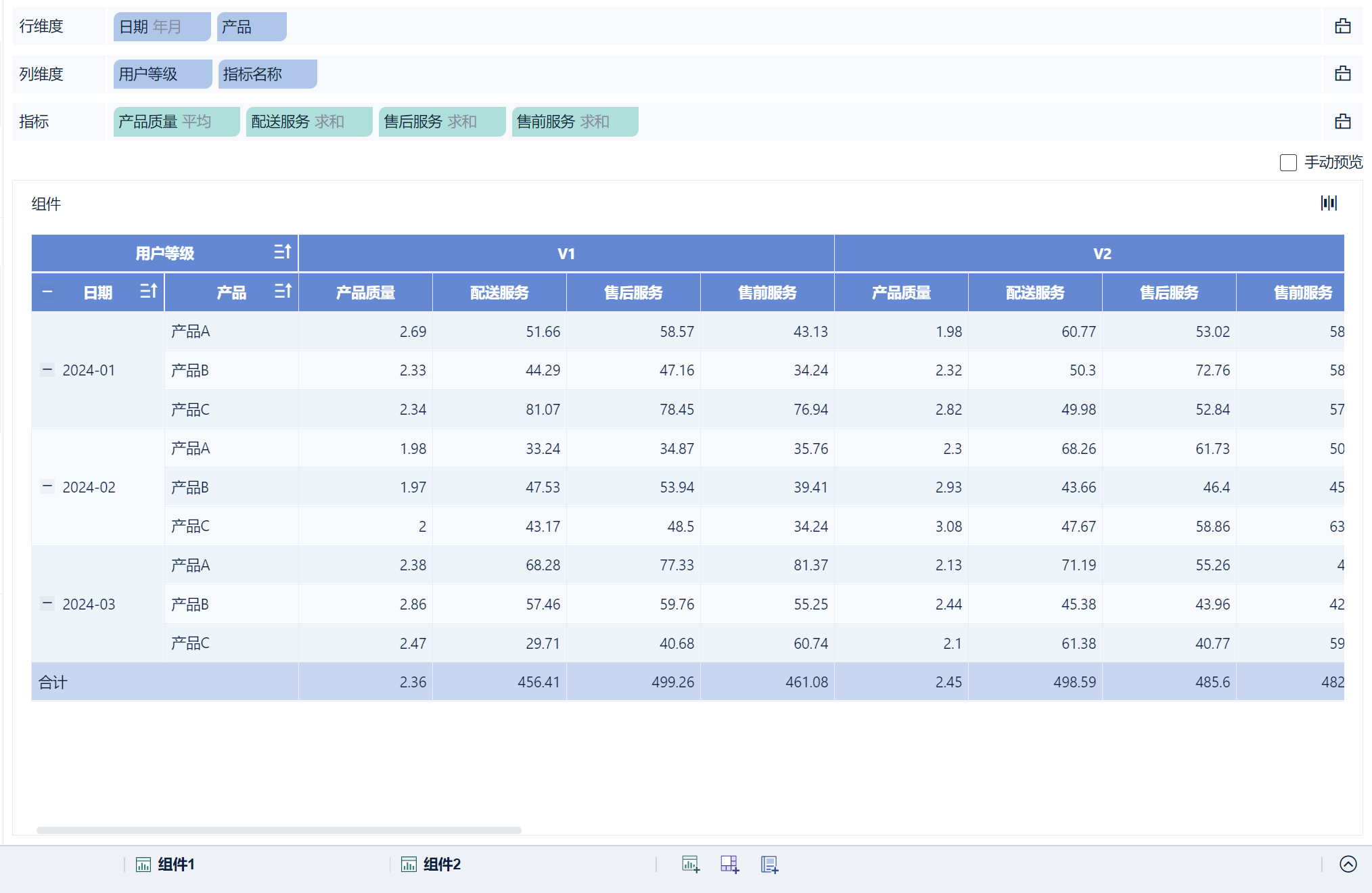Click the 日期 年月 row dimension field

click(162, 27)
